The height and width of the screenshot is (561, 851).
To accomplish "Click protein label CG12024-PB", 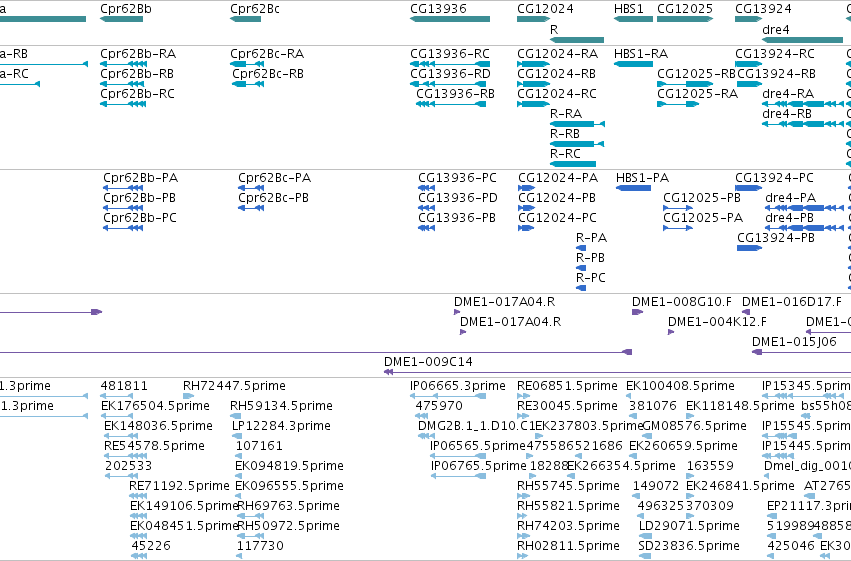I will pyautogui.click(x=557, y=198).
